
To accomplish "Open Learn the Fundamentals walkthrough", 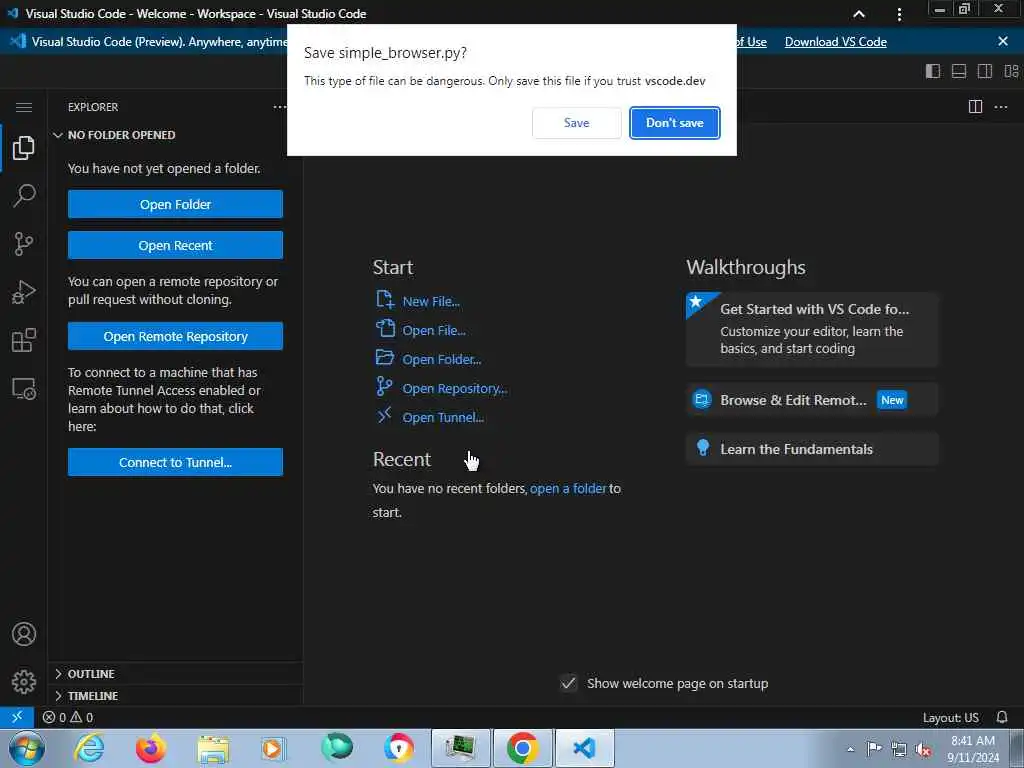I will (812, 449).
